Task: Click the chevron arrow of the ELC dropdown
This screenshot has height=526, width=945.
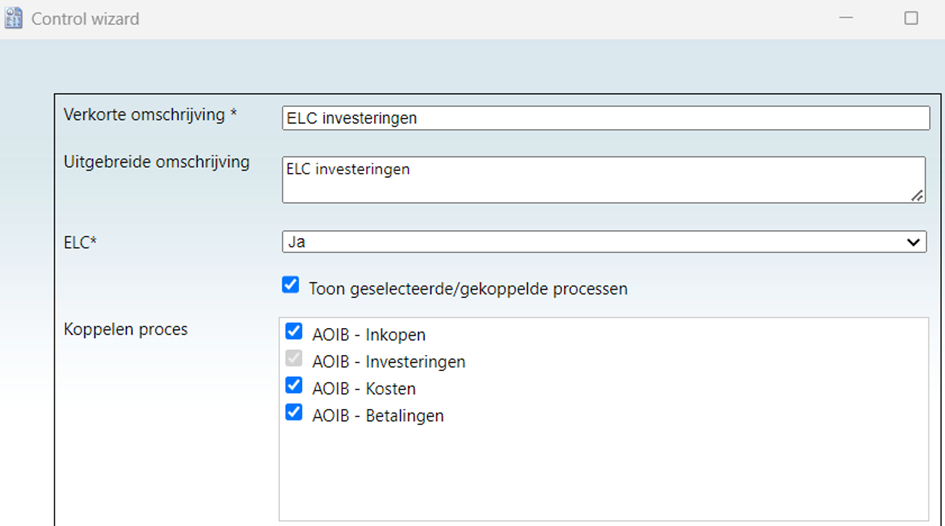Action: click(913, 242)
